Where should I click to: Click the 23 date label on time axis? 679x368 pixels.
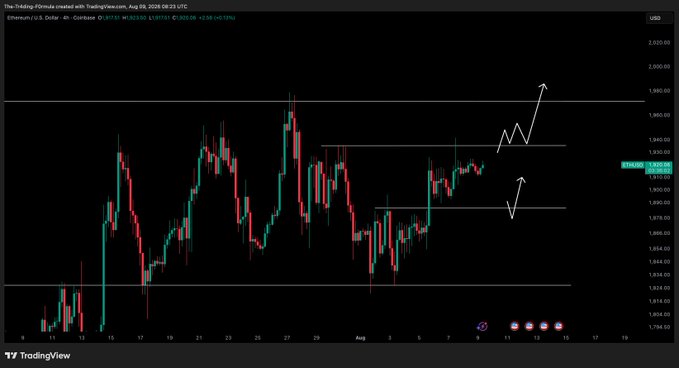[228, 338]
